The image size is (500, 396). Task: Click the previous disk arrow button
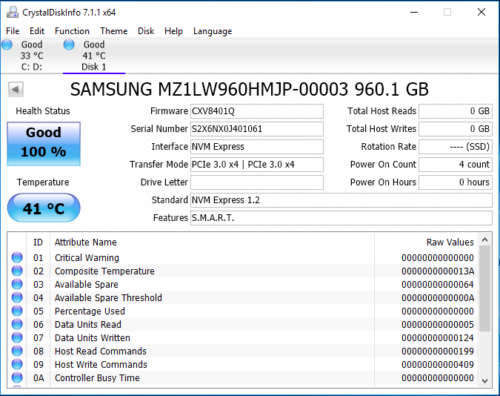(x=16, y=89)
